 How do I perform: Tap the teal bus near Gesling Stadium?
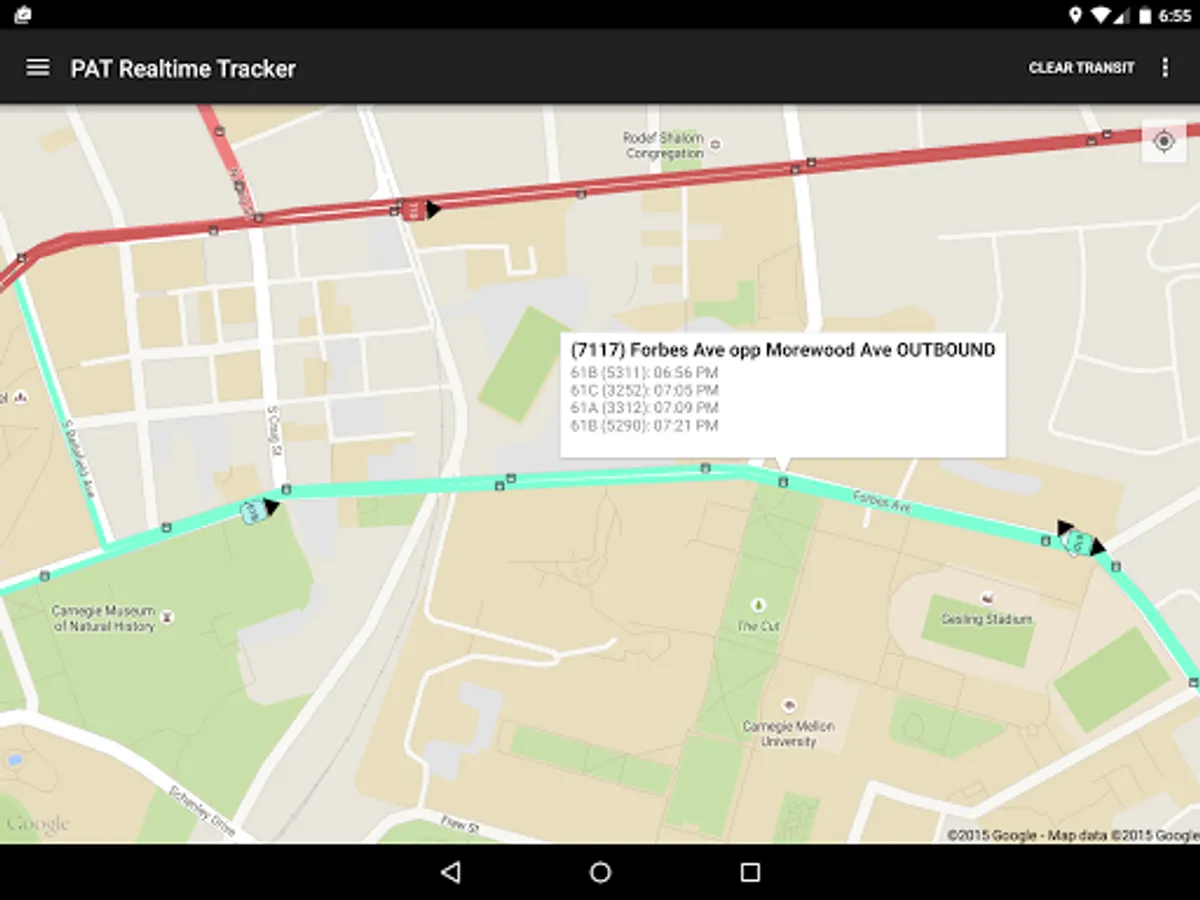pyautogui.click(x=1077, y=542)
